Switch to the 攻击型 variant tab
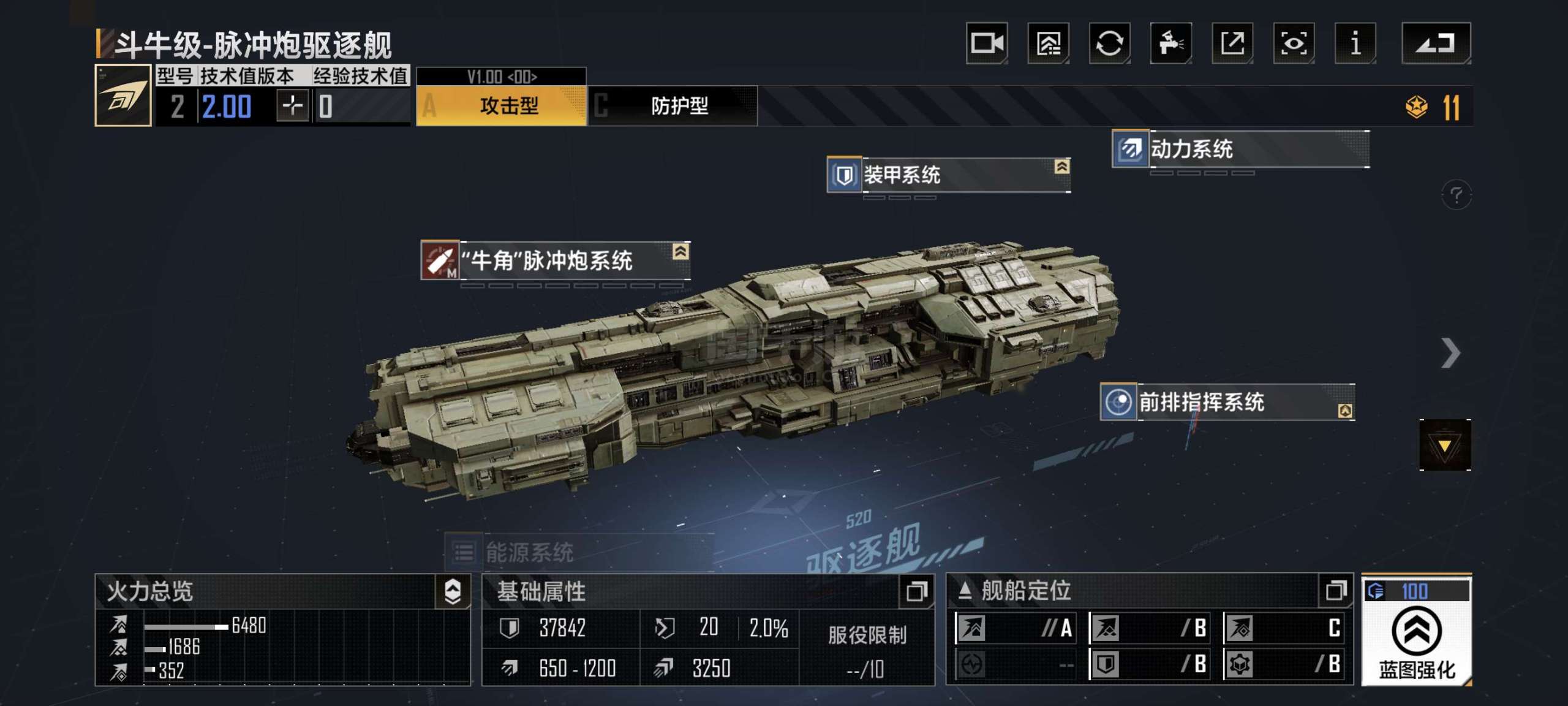The width and height of the screenshot is (1568, 706). point(501,106)
